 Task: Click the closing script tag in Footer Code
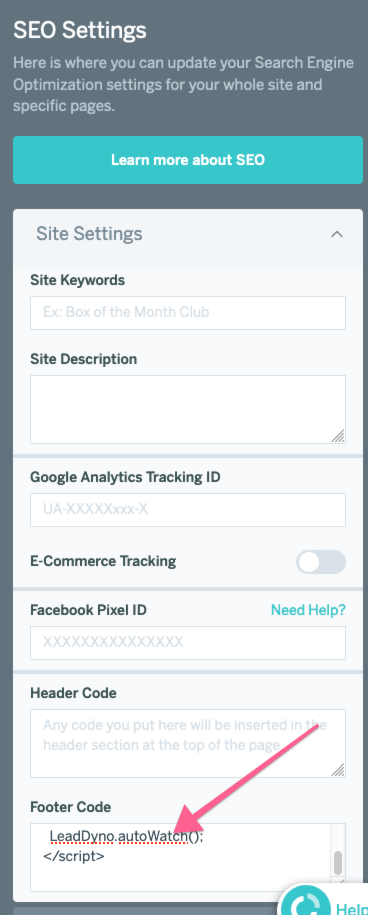[74, 857]
